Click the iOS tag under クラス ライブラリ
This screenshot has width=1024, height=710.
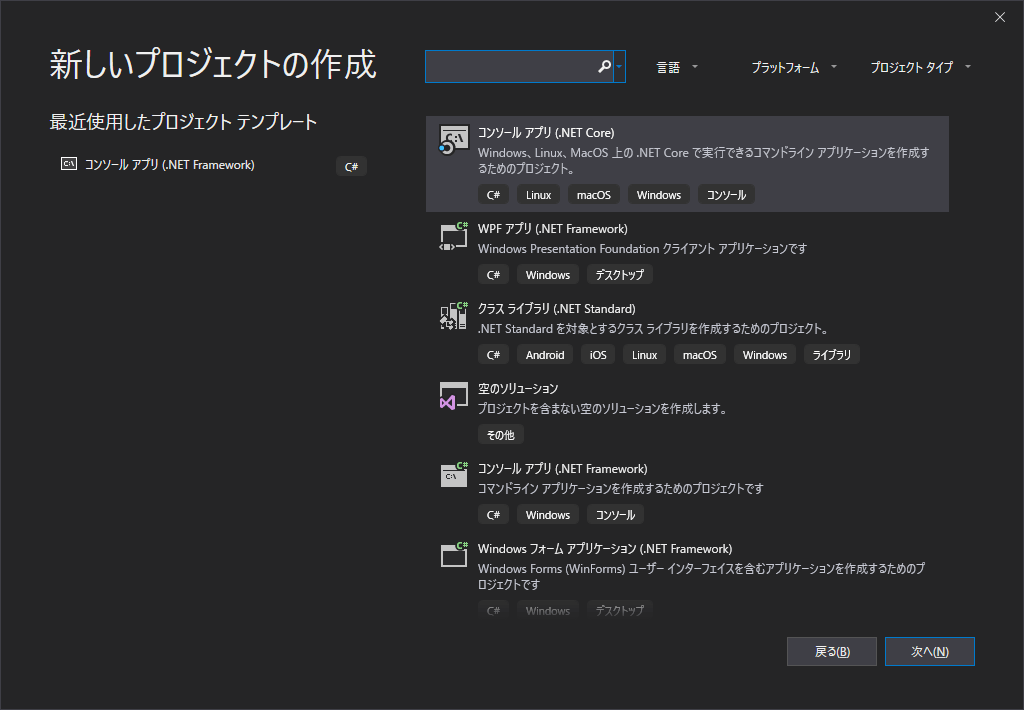coord(598,355)
